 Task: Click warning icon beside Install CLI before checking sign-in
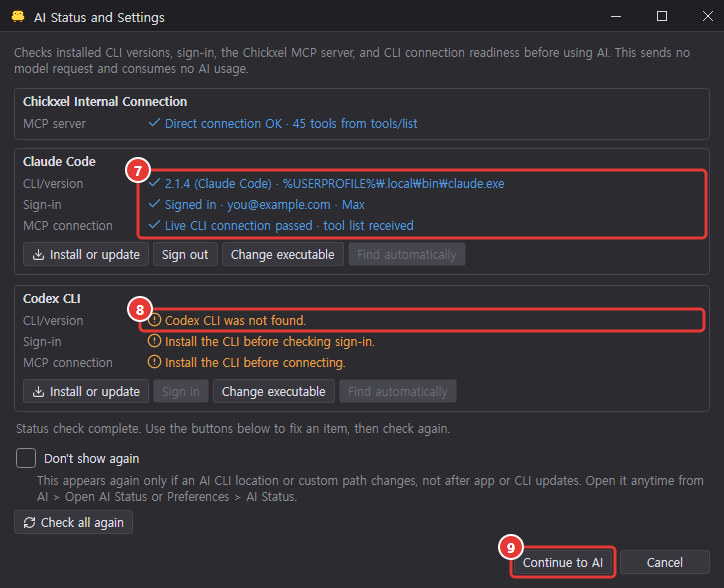coord(154,341)
